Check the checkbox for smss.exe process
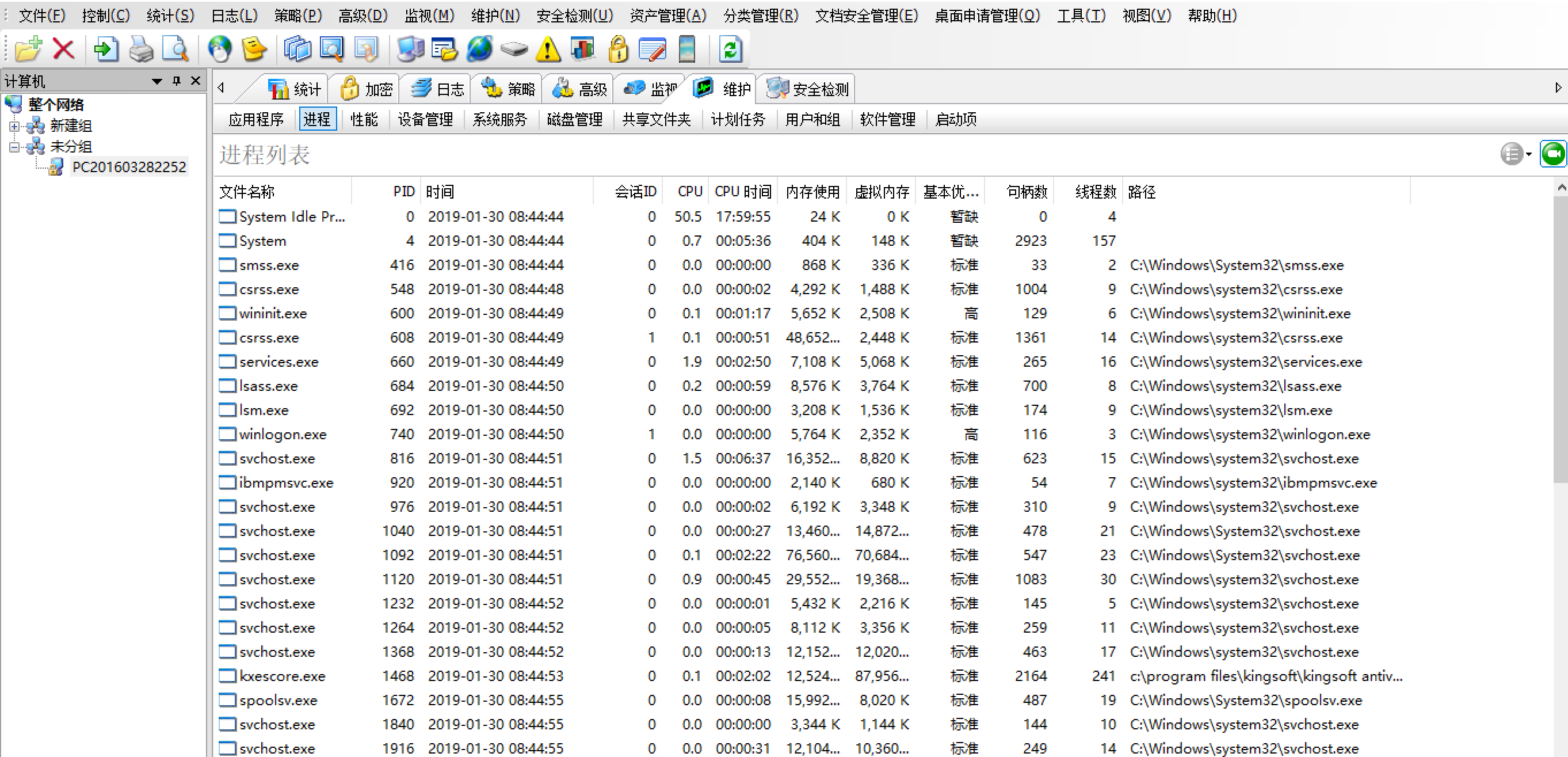 (227, 265)
